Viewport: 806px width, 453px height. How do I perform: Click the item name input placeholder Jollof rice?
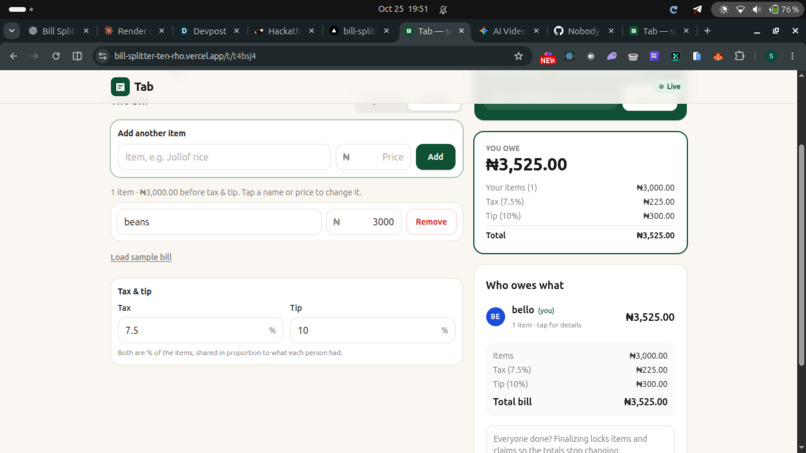(x=224, y=157)
